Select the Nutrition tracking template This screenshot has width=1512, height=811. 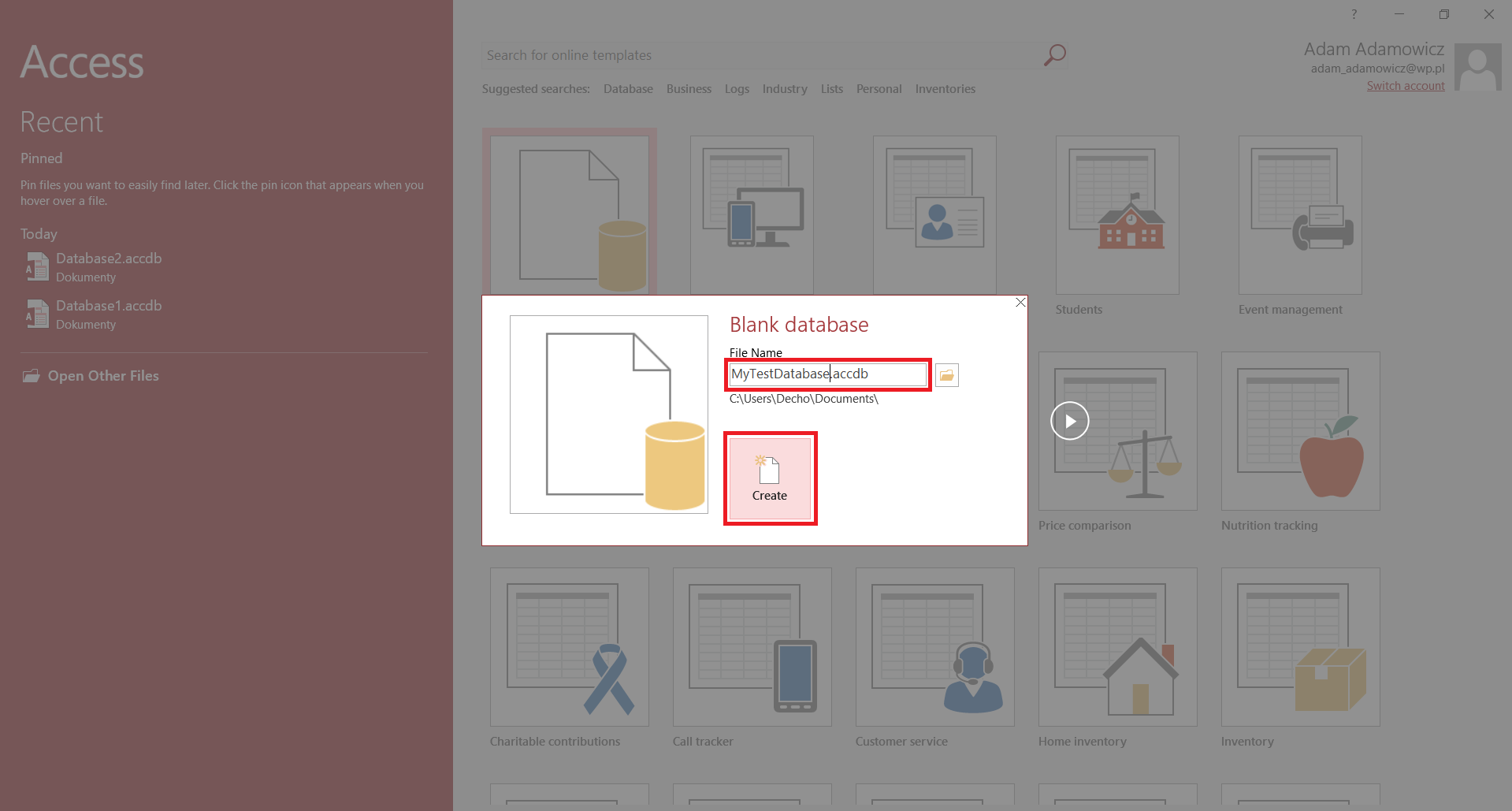point(1300,431)
